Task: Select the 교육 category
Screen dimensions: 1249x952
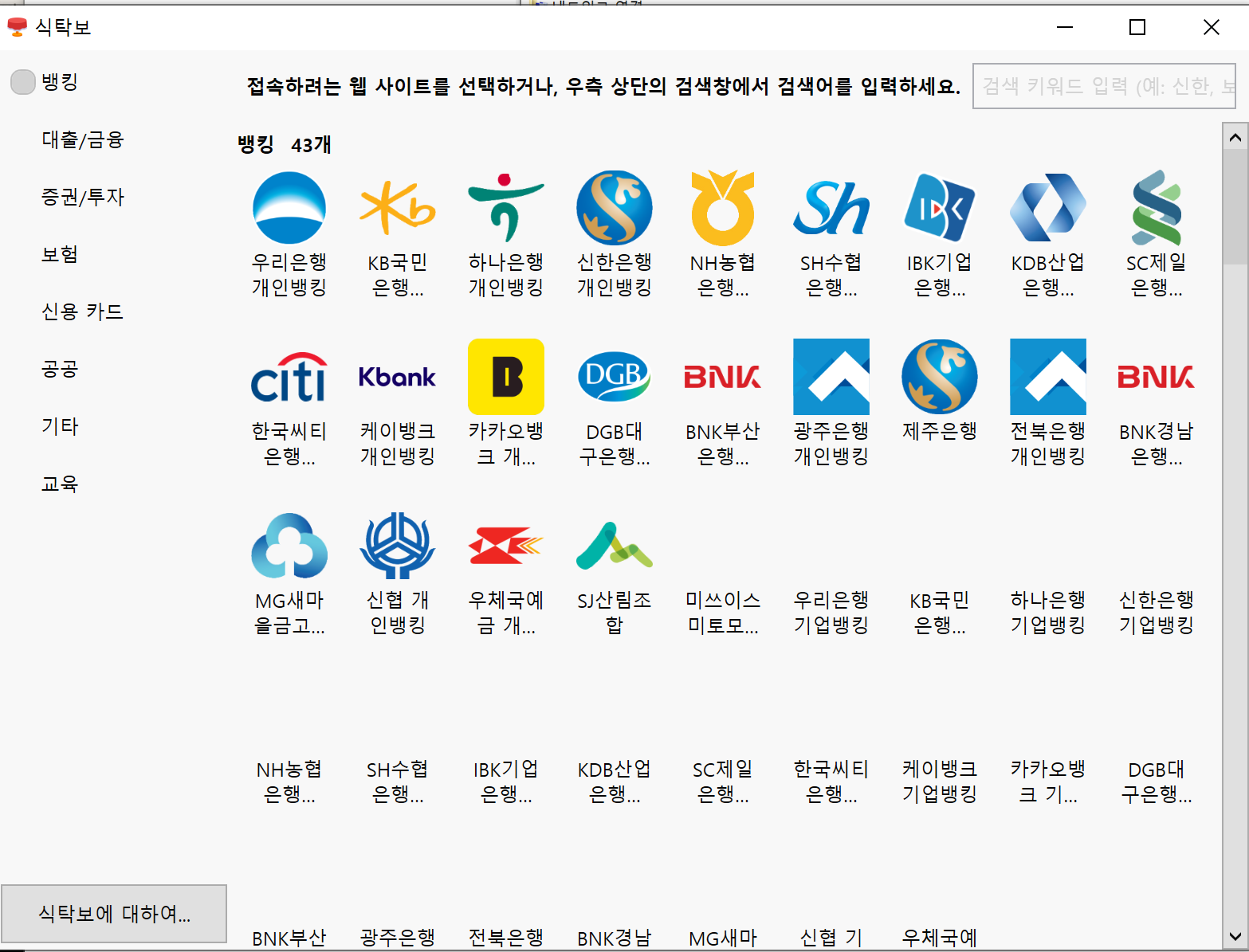Action: 60,484
